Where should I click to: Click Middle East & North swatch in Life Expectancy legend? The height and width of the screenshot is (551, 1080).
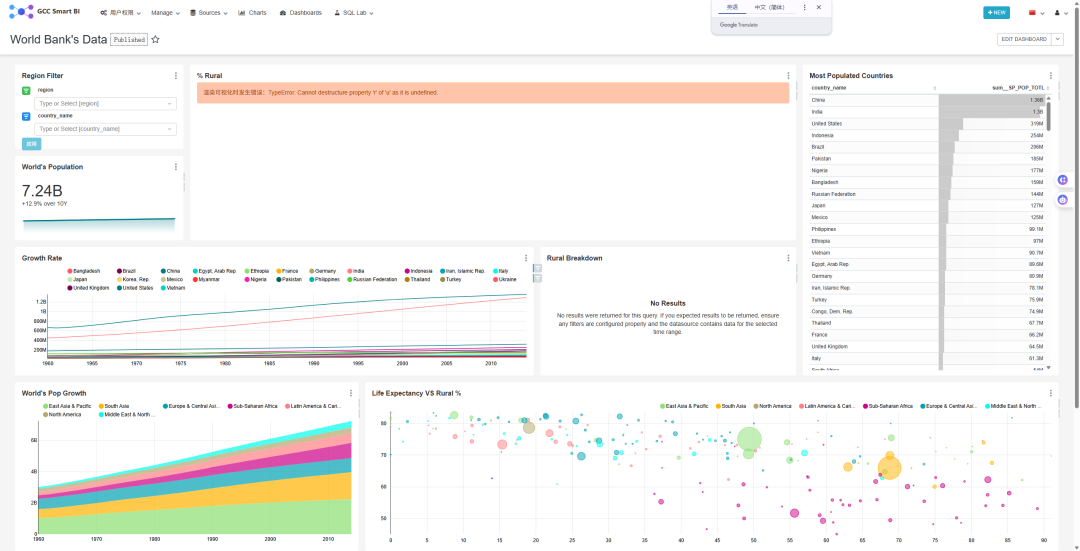point(988,406)
